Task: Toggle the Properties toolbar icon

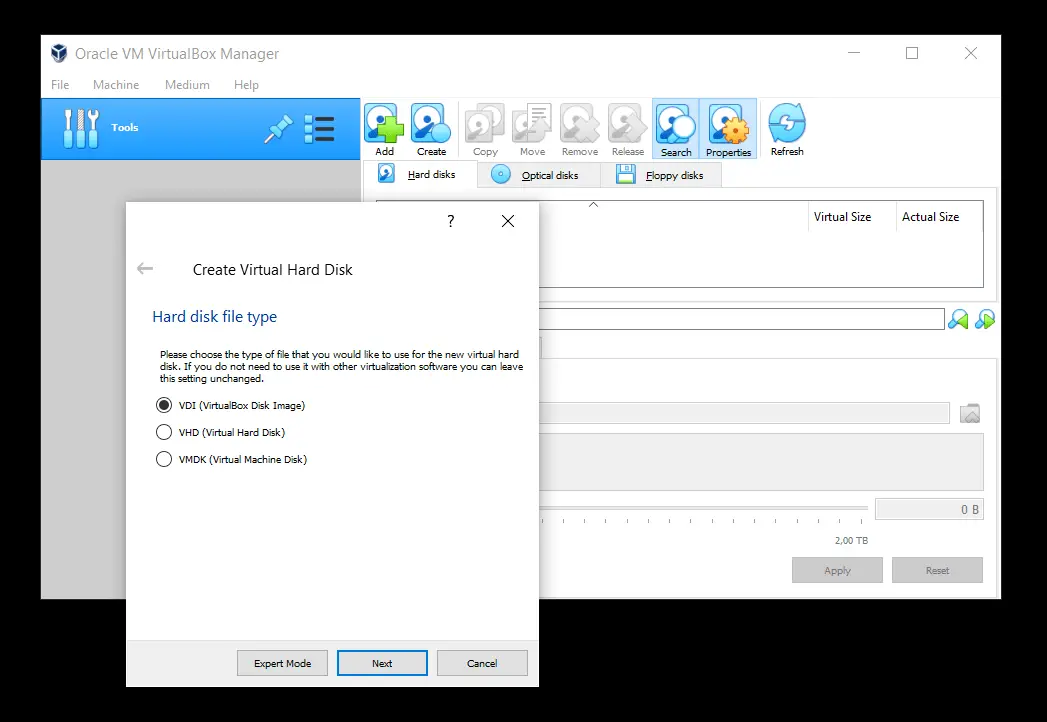Action: pos(728,130)
